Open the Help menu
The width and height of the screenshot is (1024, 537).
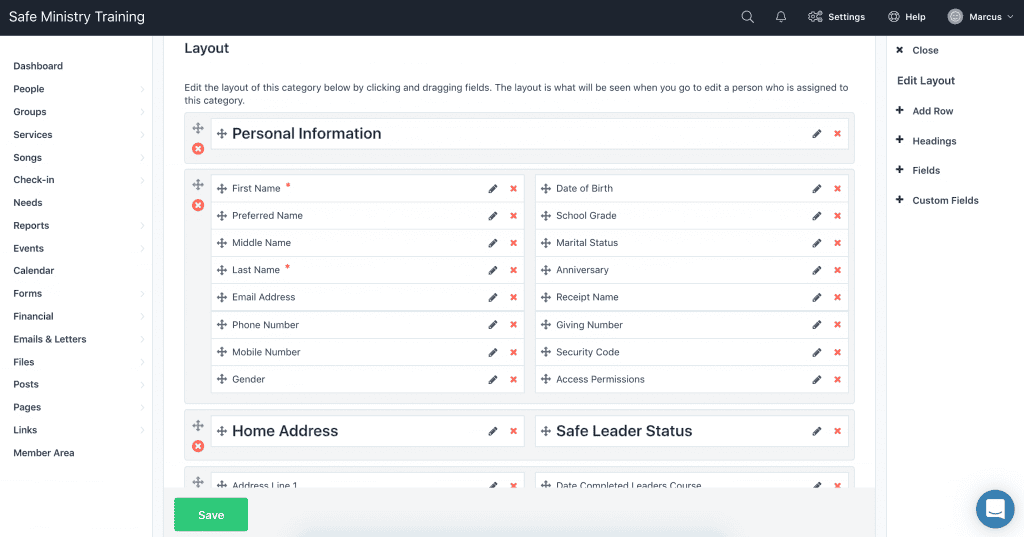coord(906,17)
